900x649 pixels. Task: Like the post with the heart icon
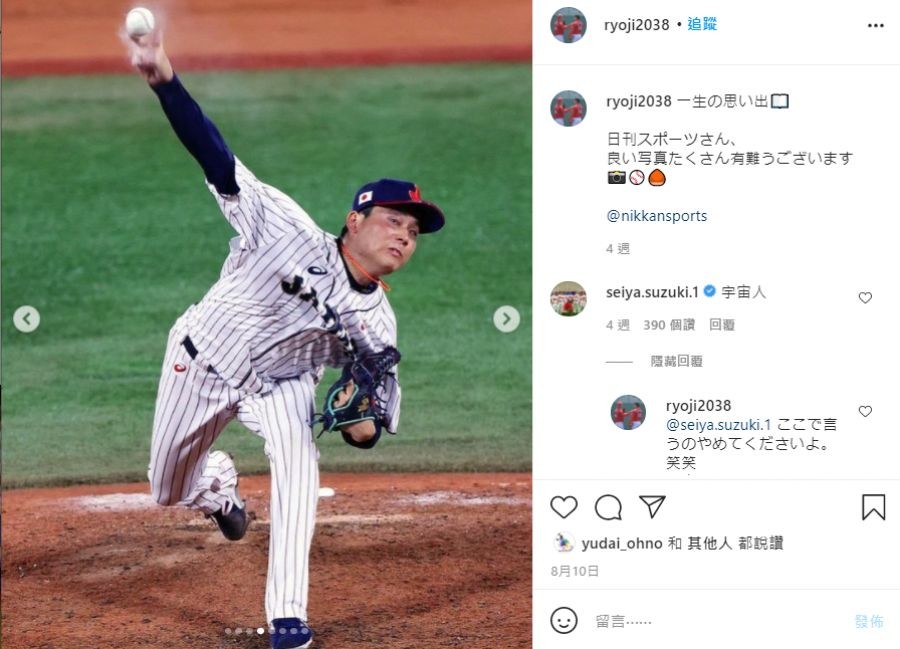pyautogui.click(x=564, y=507)
